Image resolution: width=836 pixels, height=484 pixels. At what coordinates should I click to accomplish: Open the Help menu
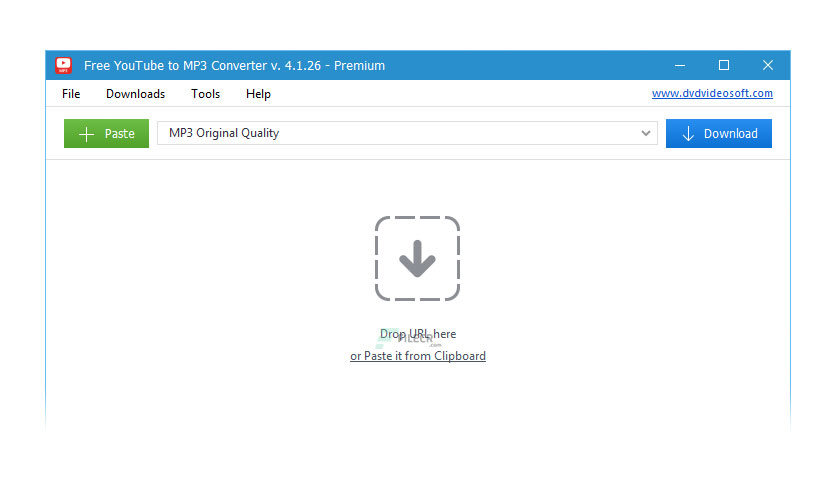pos(258,94)
